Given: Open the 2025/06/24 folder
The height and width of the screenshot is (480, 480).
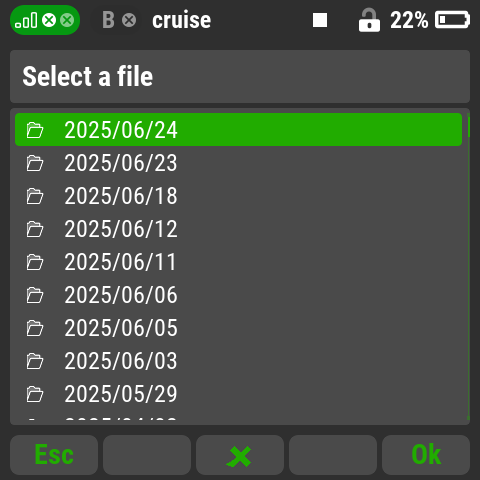Looking at the screenshot, I should coord(238,130).
